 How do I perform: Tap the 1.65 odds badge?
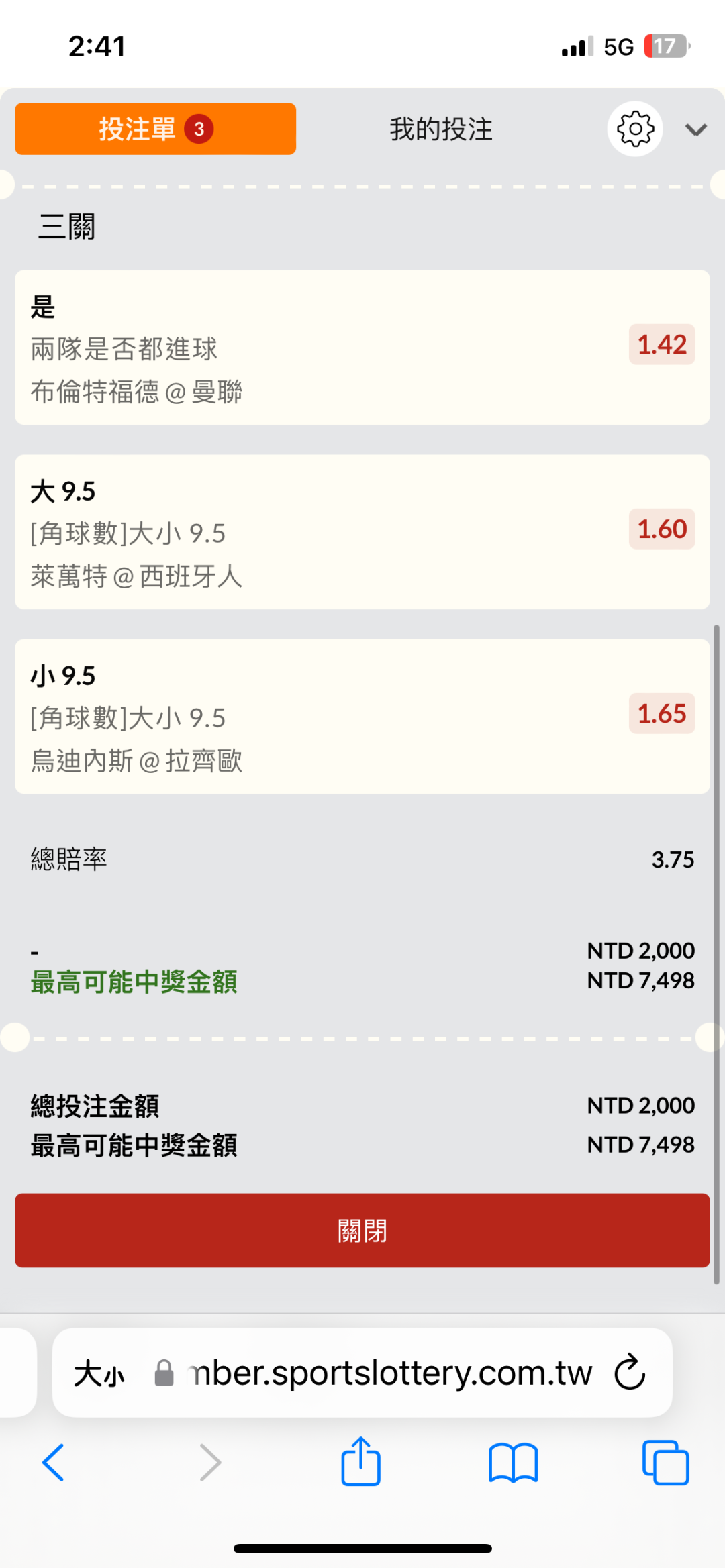point(661,714)
